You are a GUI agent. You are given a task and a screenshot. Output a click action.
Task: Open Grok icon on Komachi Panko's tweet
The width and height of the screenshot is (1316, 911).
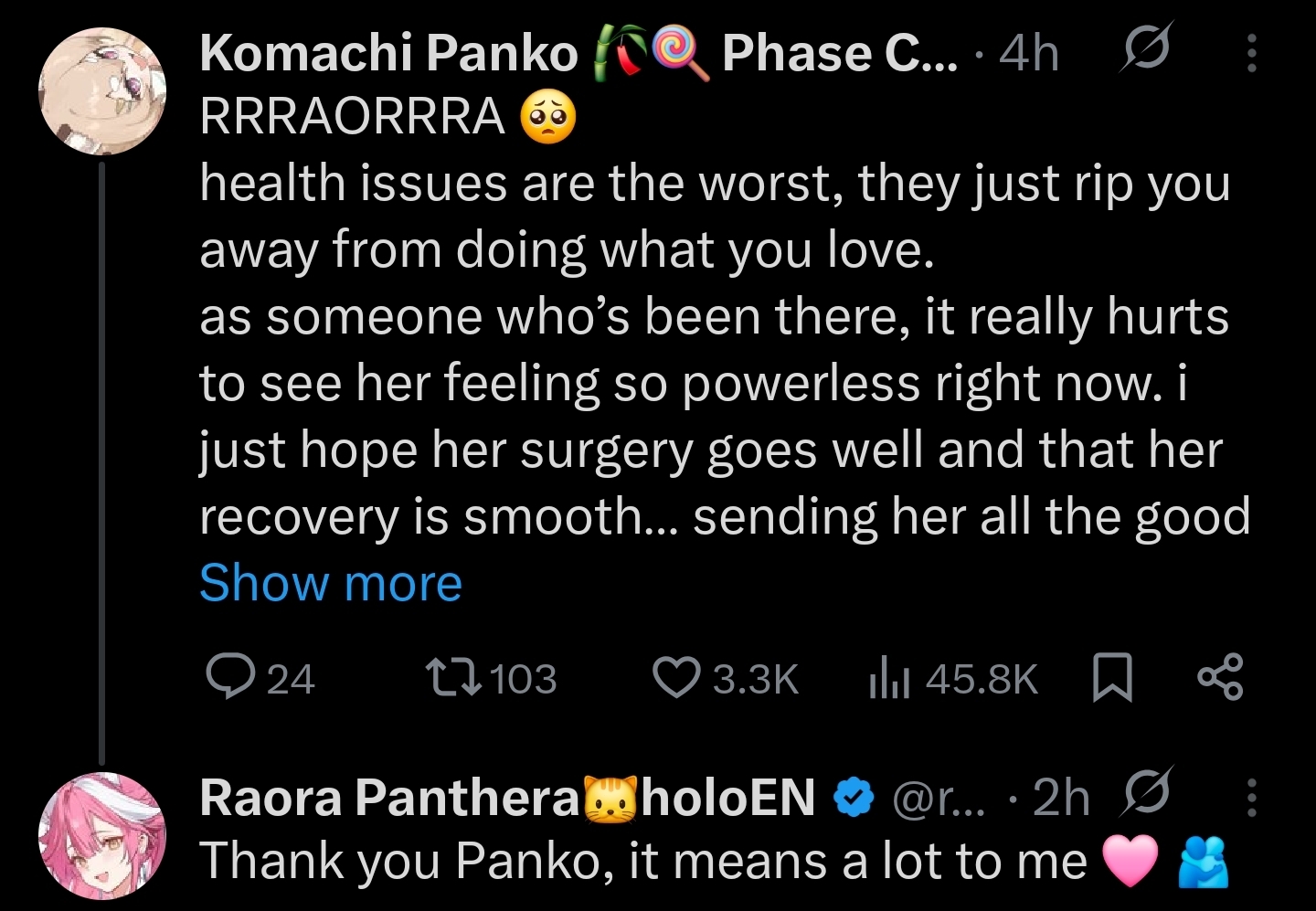(x=1143, y=52)
